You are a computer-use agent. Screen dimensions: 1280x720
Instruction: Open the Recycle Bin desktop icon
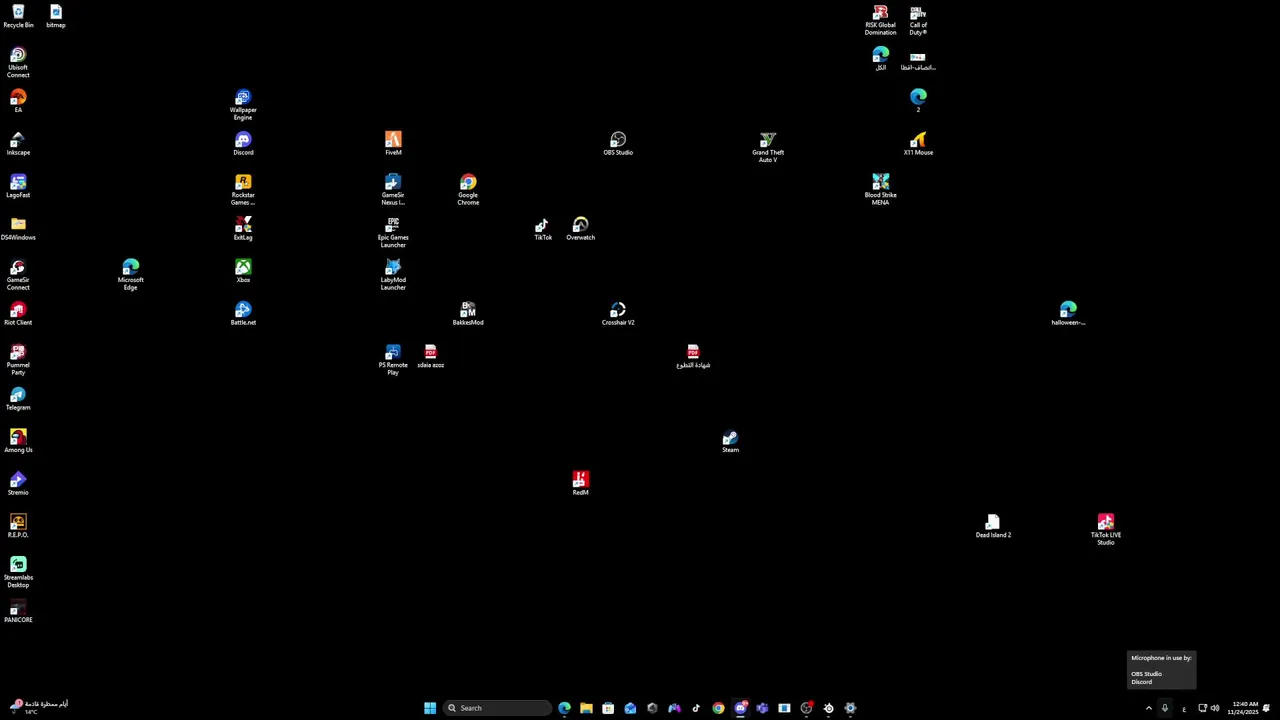[x=18, y=16]
